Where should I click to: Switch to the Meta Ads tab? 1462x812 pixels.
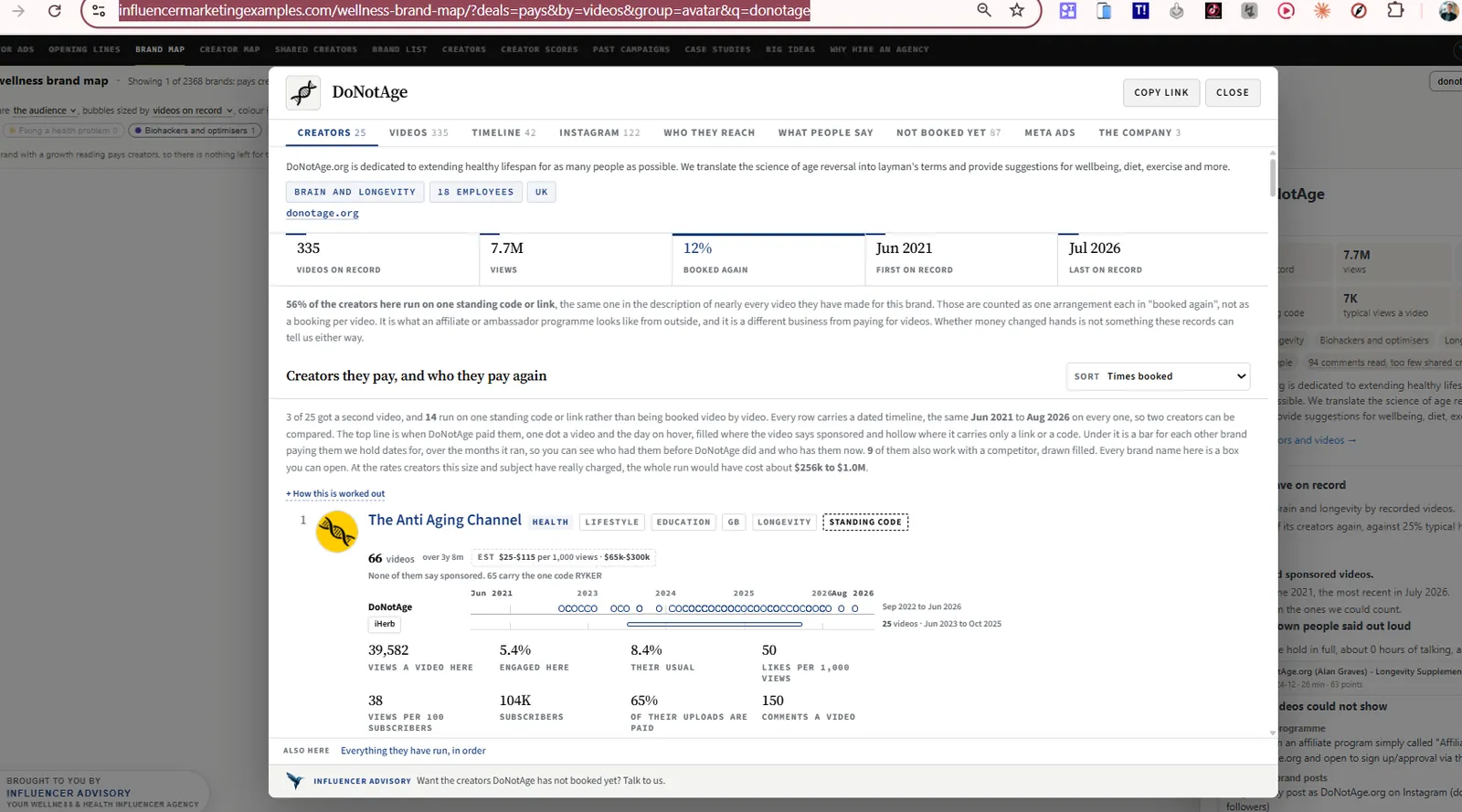click(1050, 133)
